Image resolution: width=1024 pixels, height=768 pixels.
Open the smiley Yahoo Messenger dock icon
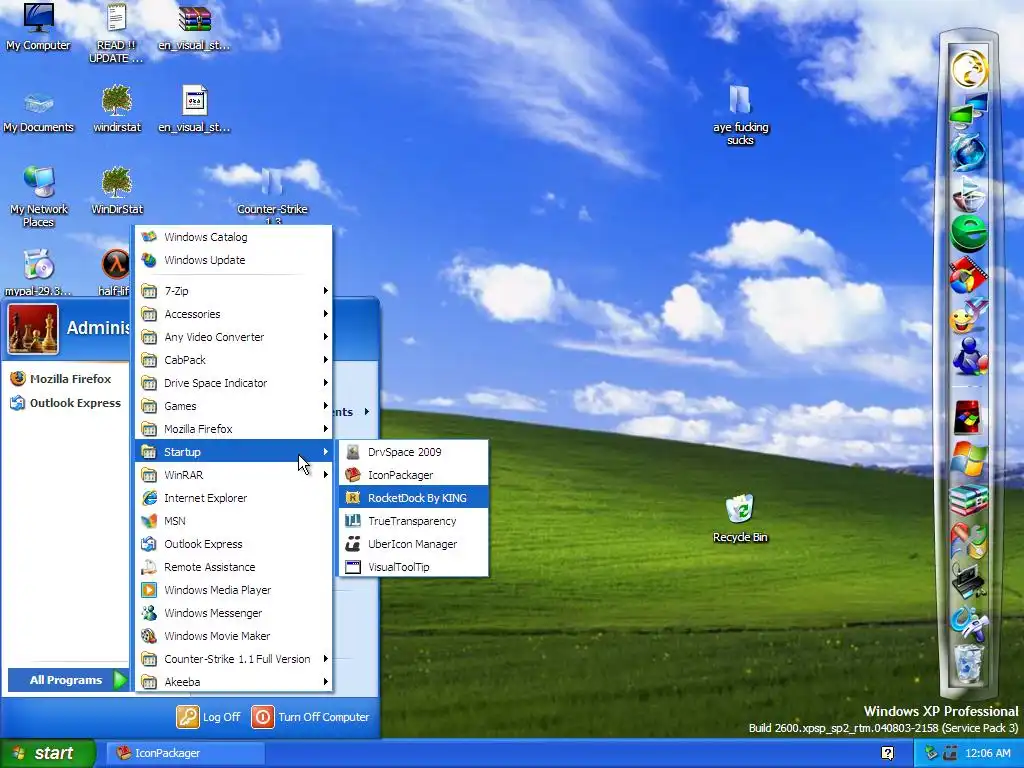(x=968, y=317)
